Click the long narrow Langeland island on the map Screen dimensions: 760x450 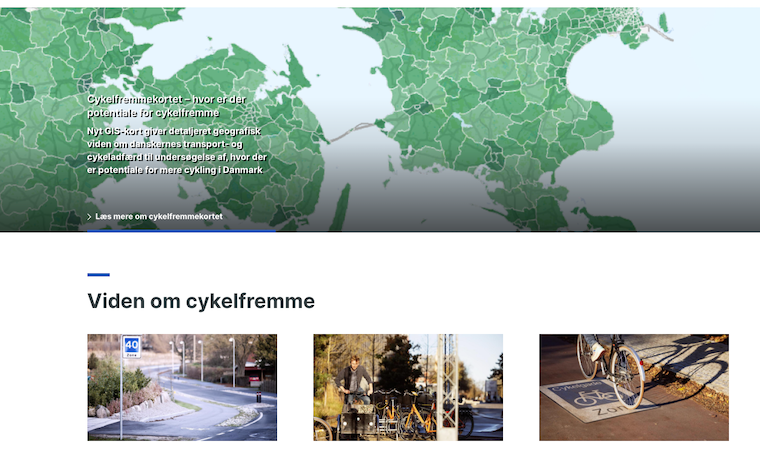[x=341, y=208]
